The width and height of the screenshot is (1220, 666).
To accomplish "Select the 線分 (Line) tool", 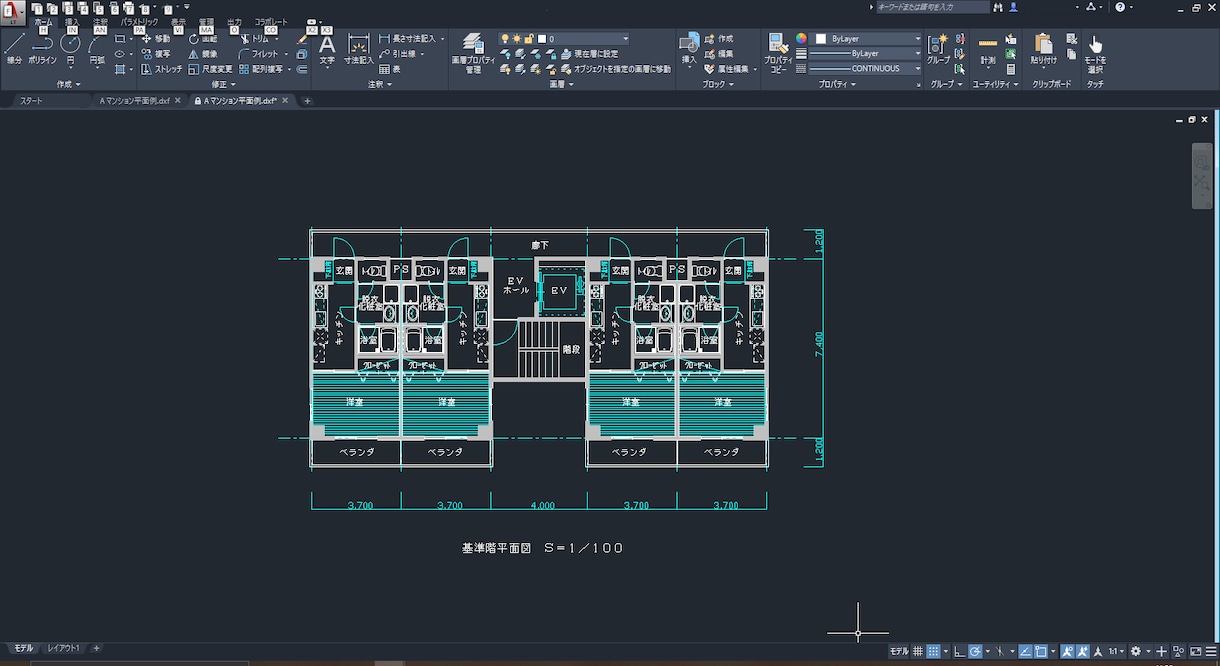I will pos(14,48).
